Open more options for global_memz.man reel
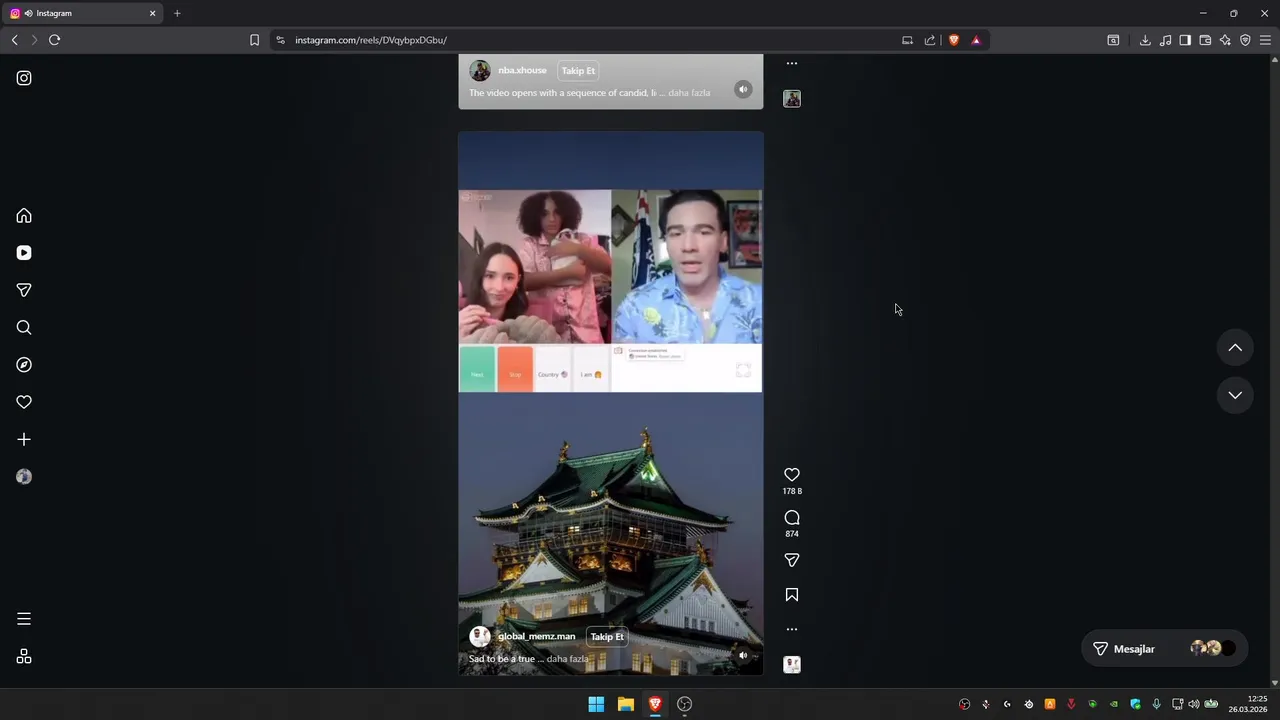Viewport: 1280px width, 720px height. pyautogui.click(x=792, y=629)
